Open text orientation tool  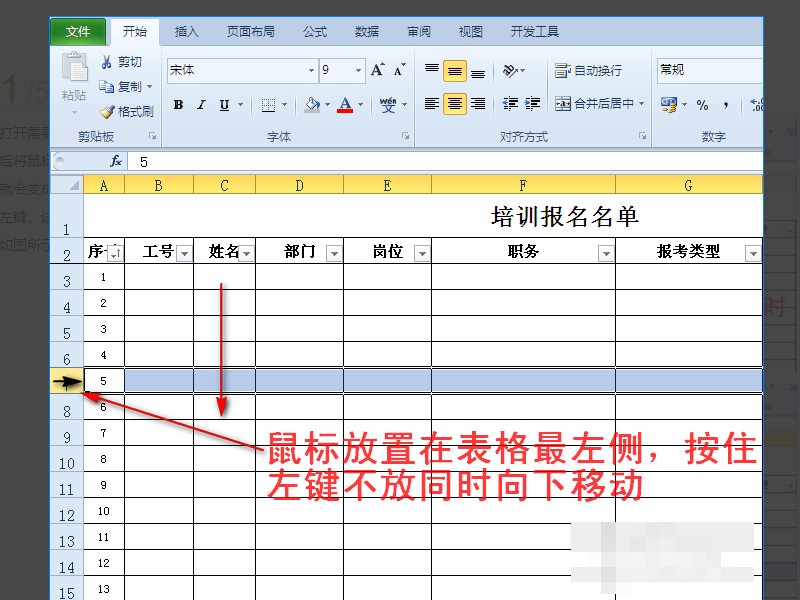(x=510, y=70)
